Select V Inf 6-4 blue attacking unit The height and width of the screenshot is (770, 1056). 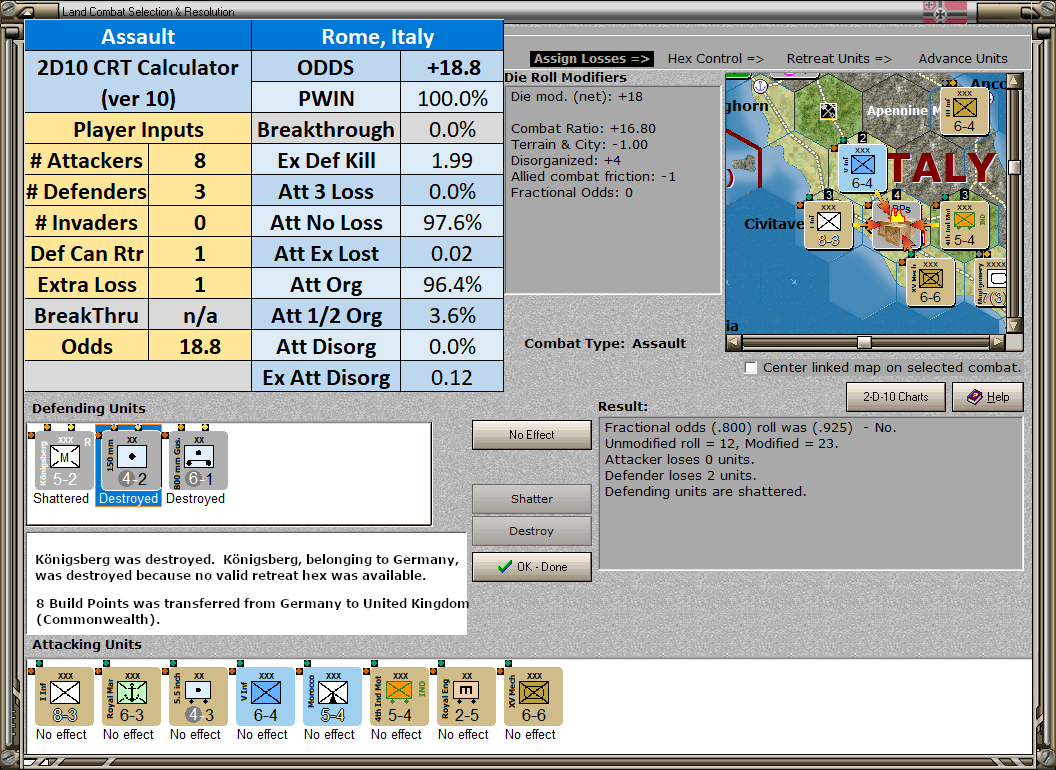(x=265, y=697)
